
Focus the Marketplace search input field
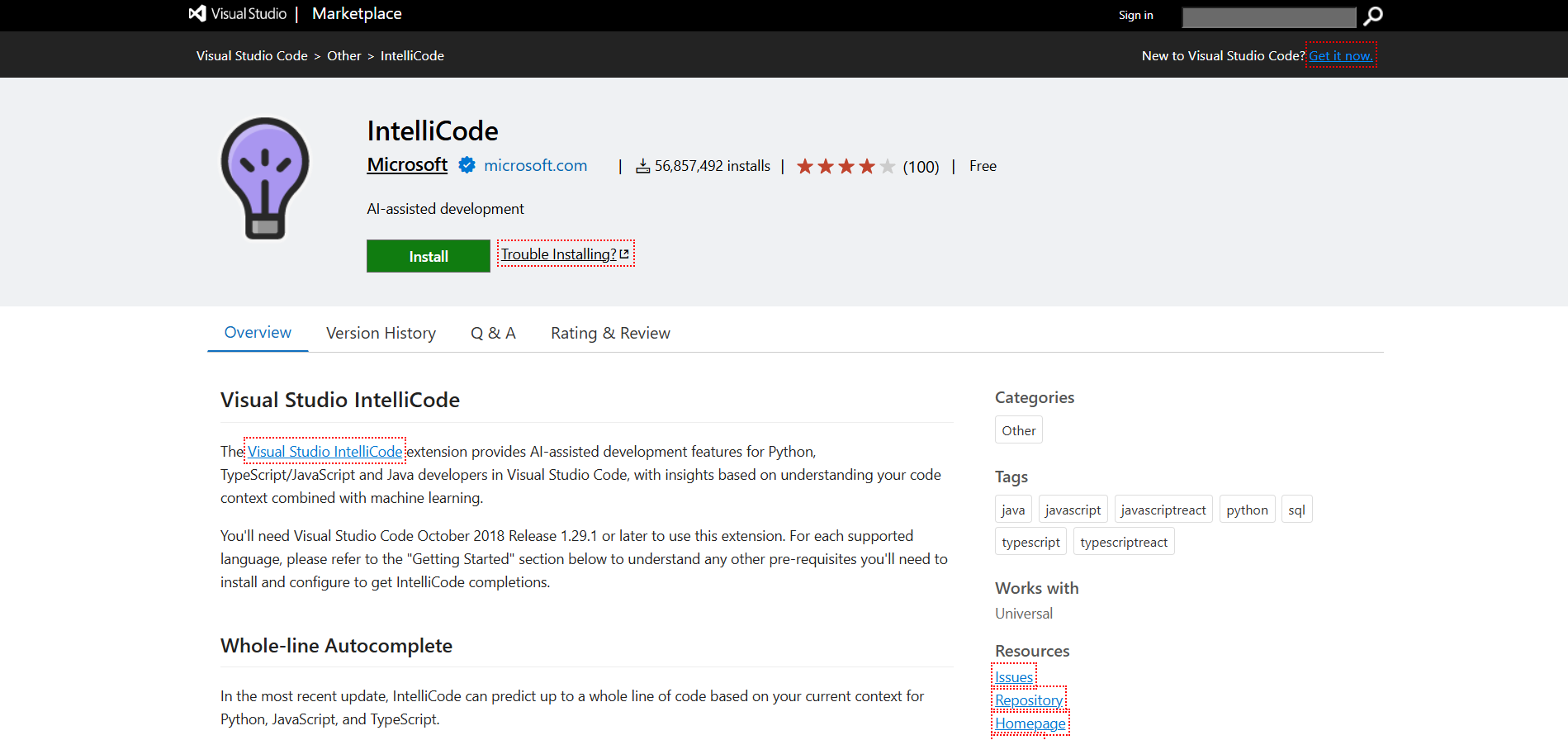[1268, 17]
